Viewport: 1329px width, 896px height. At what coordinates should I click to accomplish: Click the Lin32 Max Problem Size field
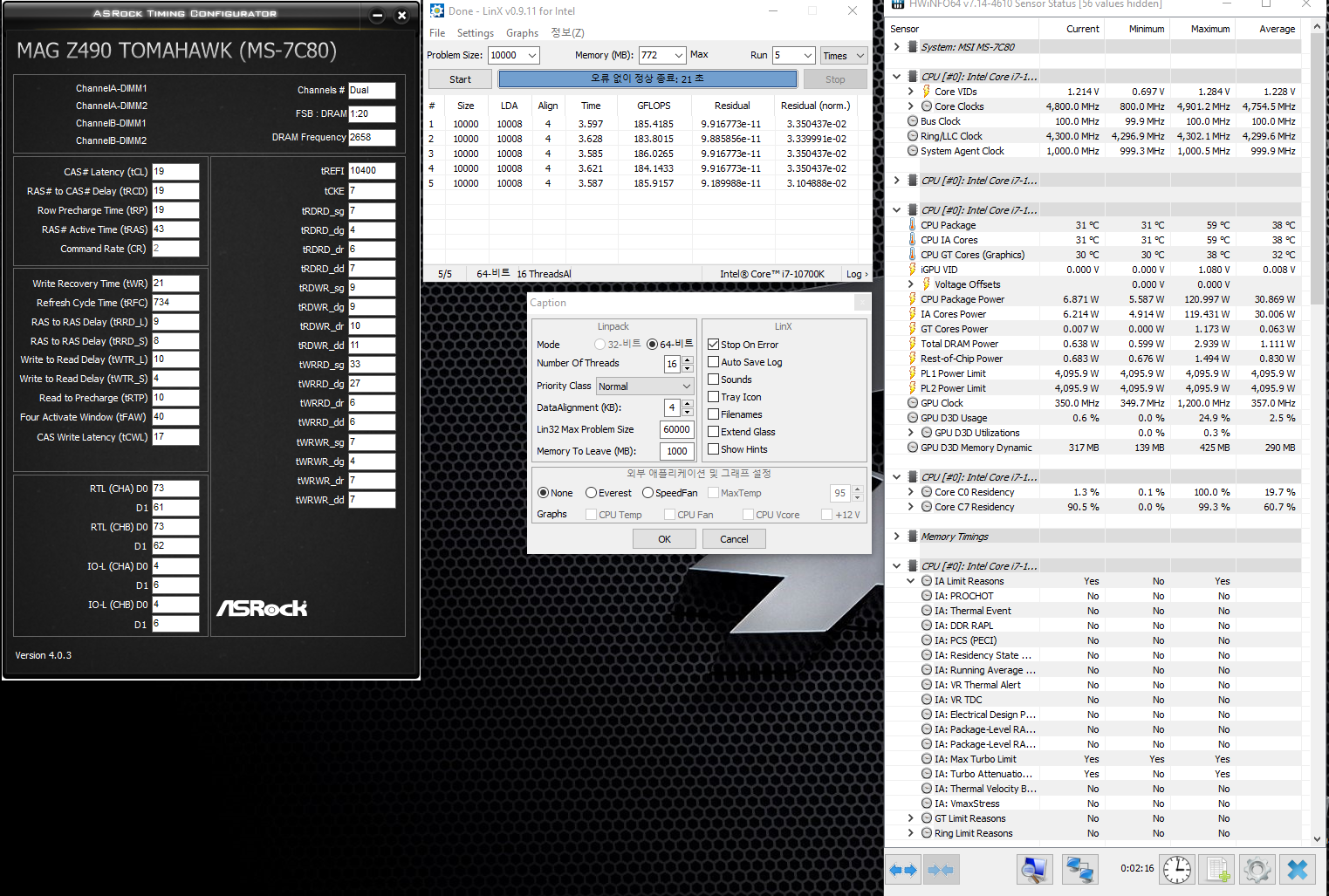[676, 429]
